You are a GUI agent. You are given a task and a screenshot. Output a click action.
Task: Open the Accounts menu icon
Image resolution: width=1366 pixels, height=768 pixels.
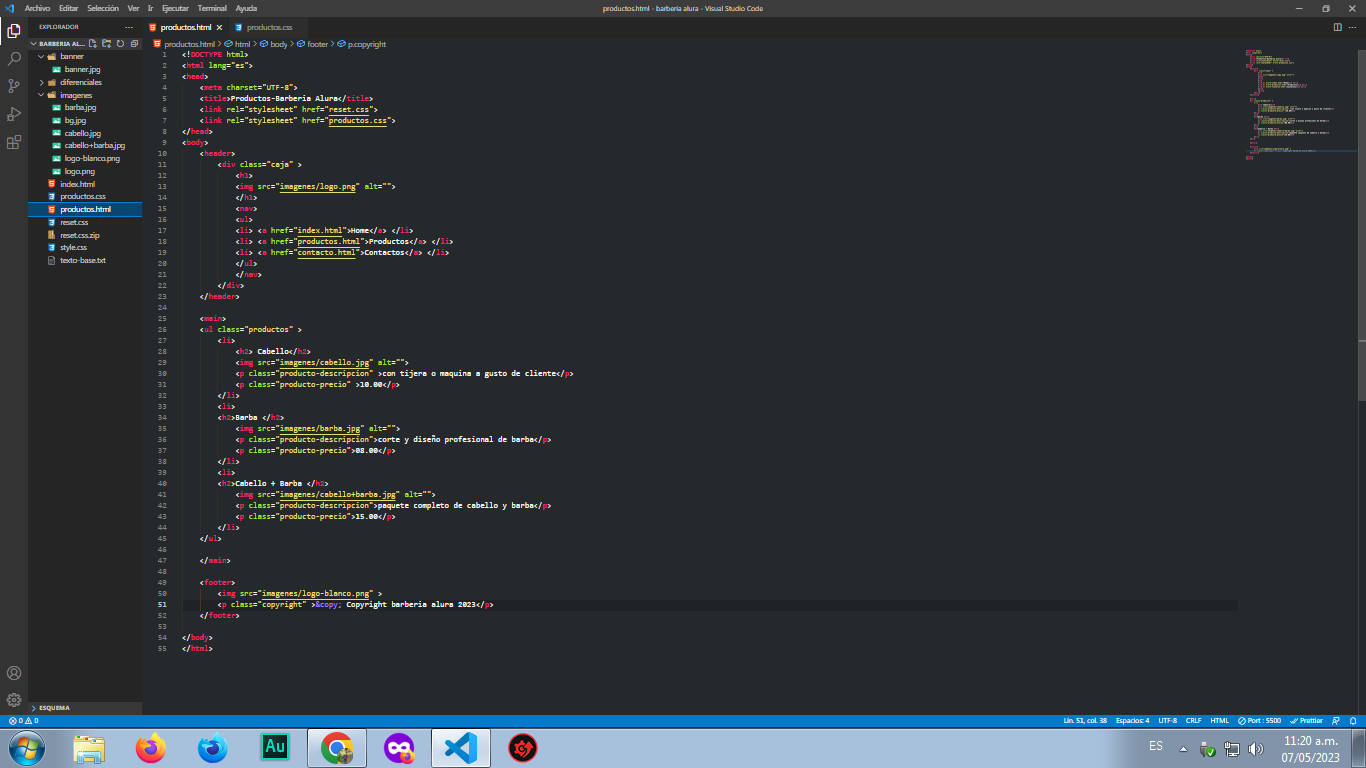coord(14,673)
